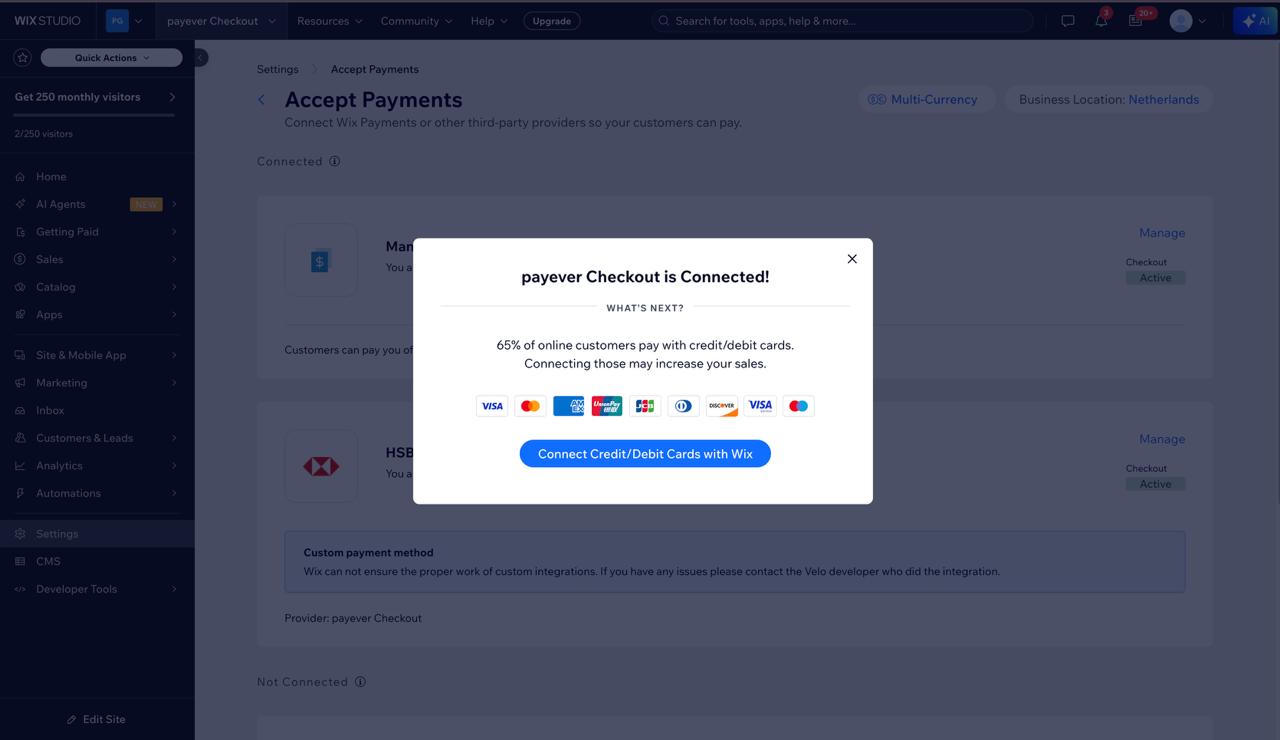The image size is (1280, 740).
Task: Click the UnionPay card icon
Action: point(607,406)
